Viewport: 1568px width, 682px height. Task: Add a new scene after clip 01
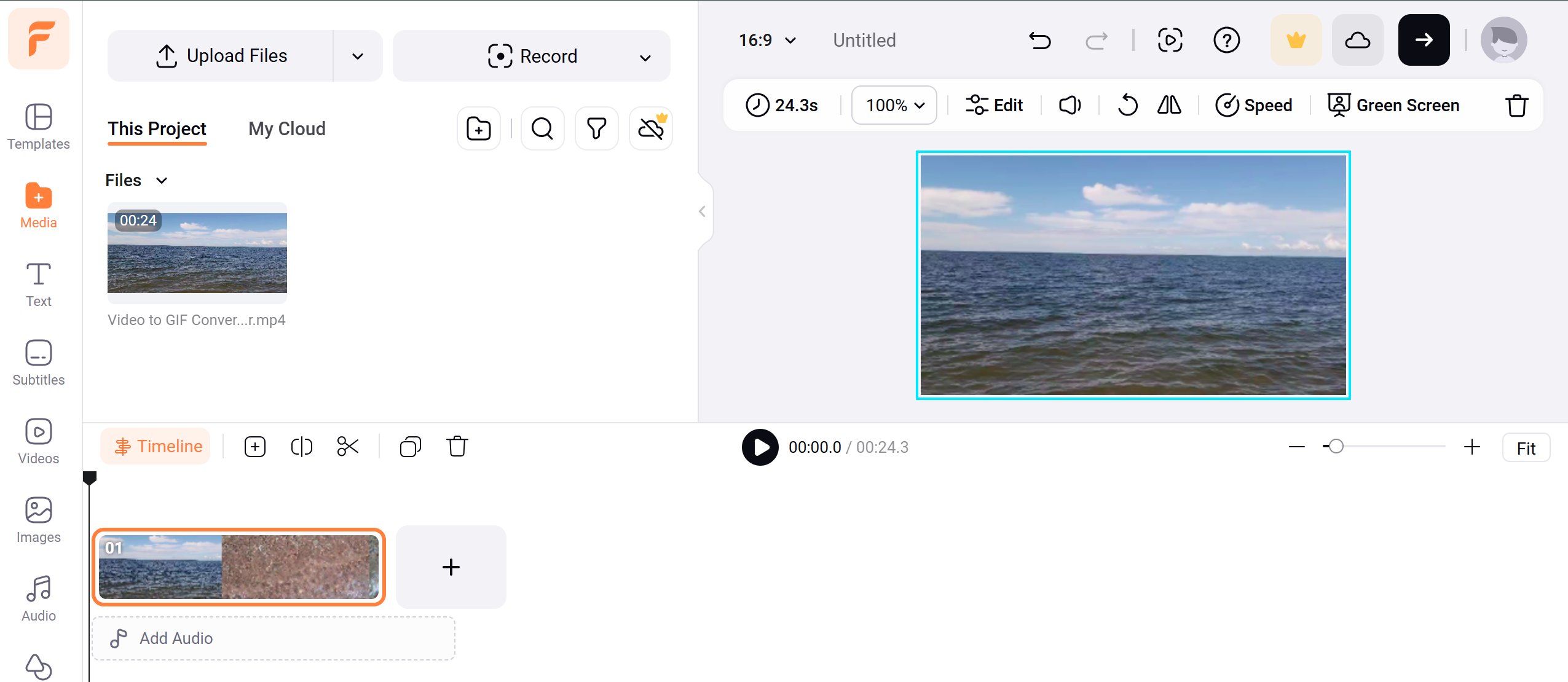click(x=451, y=567)
